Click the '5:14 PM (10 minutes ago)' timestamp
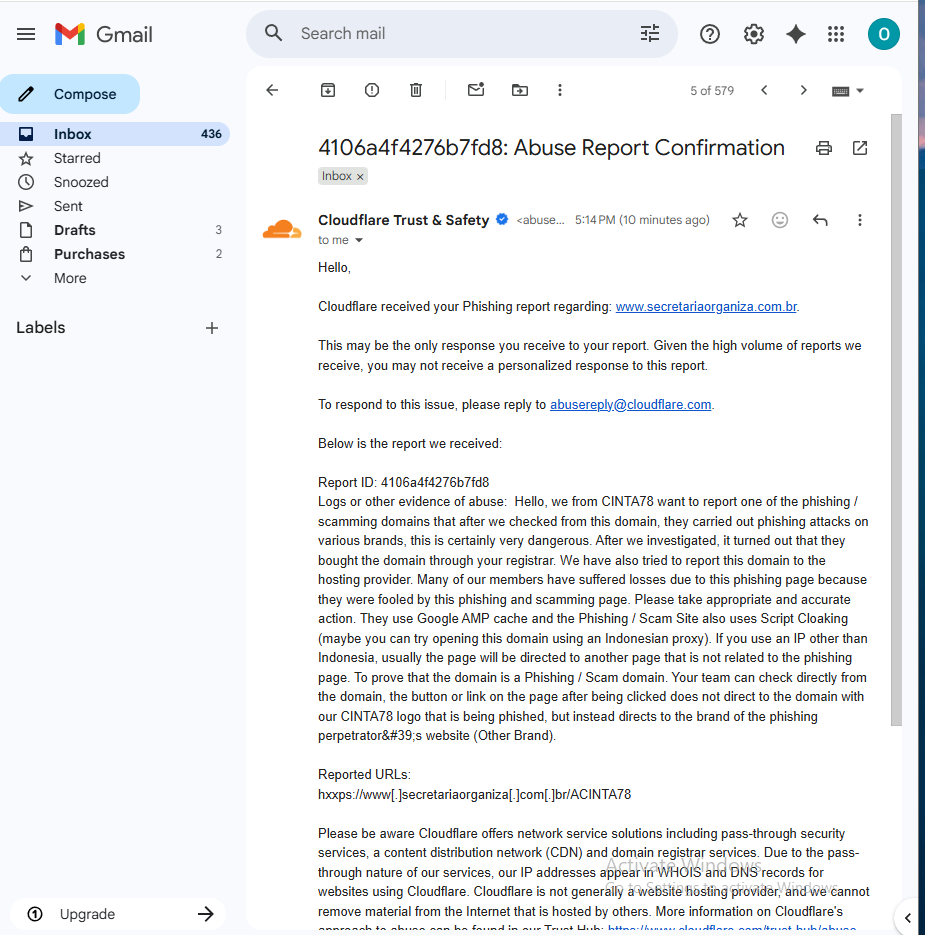The height and width of the screenshot is (935, 925). (642, 220)
